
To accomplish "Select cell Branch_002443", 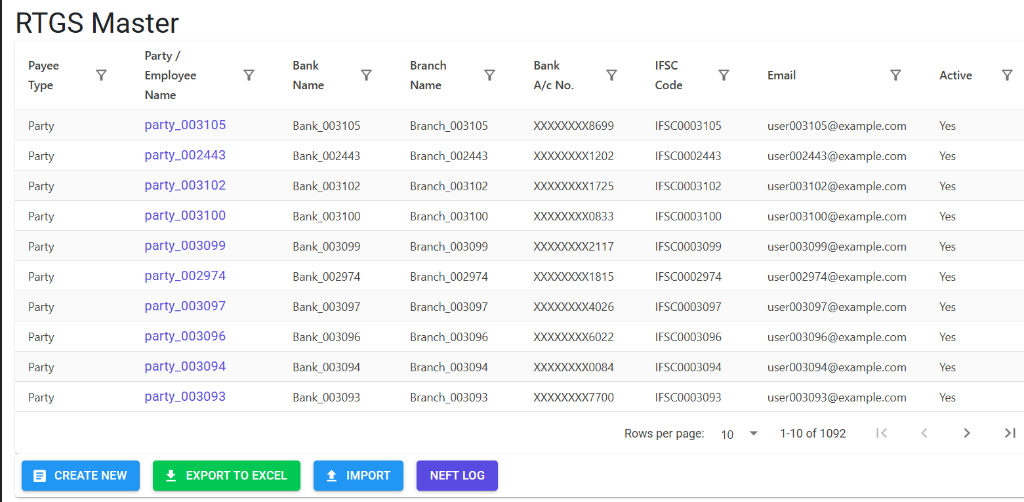I will (449, 156).
